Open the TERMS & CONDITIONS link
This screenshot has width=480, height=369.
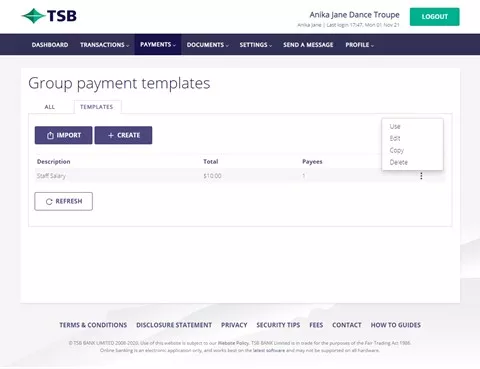(x=93, y=325)
